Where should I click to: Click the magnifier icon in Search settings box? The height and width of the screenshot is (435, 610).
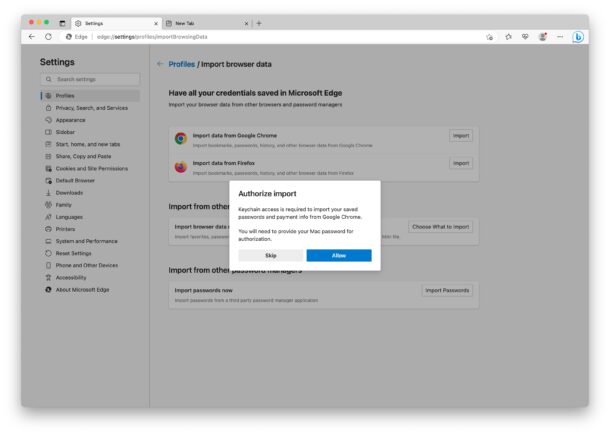49,79
